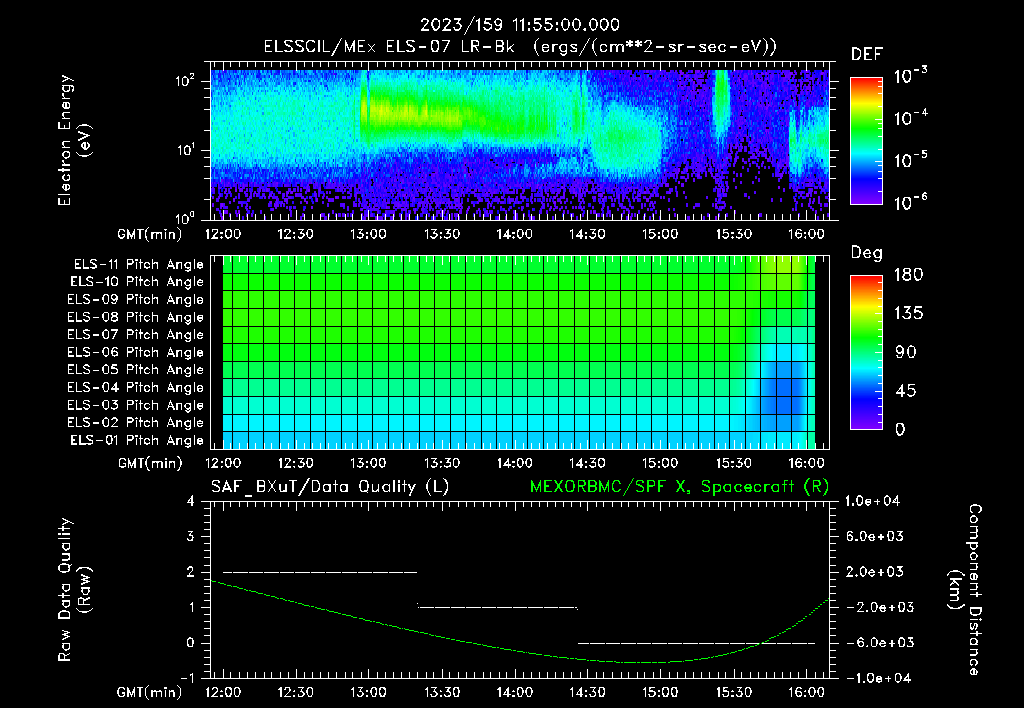Click the 10^0 energy axis value

pyautogui.click(x=185, y=216)
